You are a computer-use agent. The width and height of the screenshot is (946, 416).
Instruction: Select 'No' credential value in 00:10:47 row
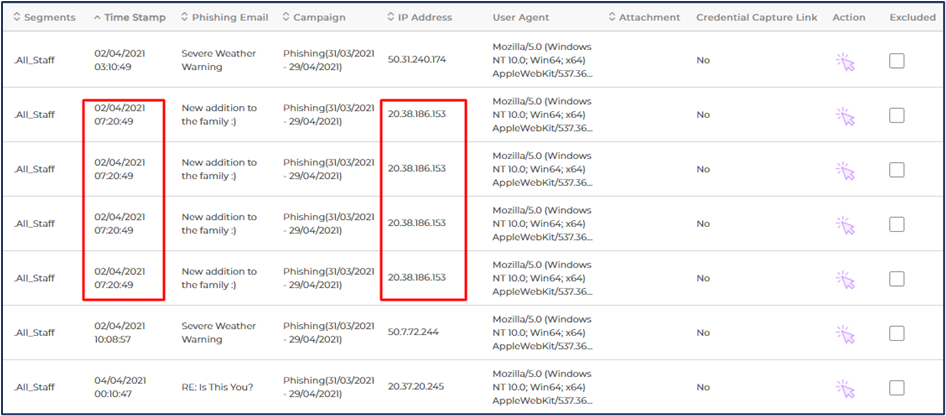coord(703,387)
